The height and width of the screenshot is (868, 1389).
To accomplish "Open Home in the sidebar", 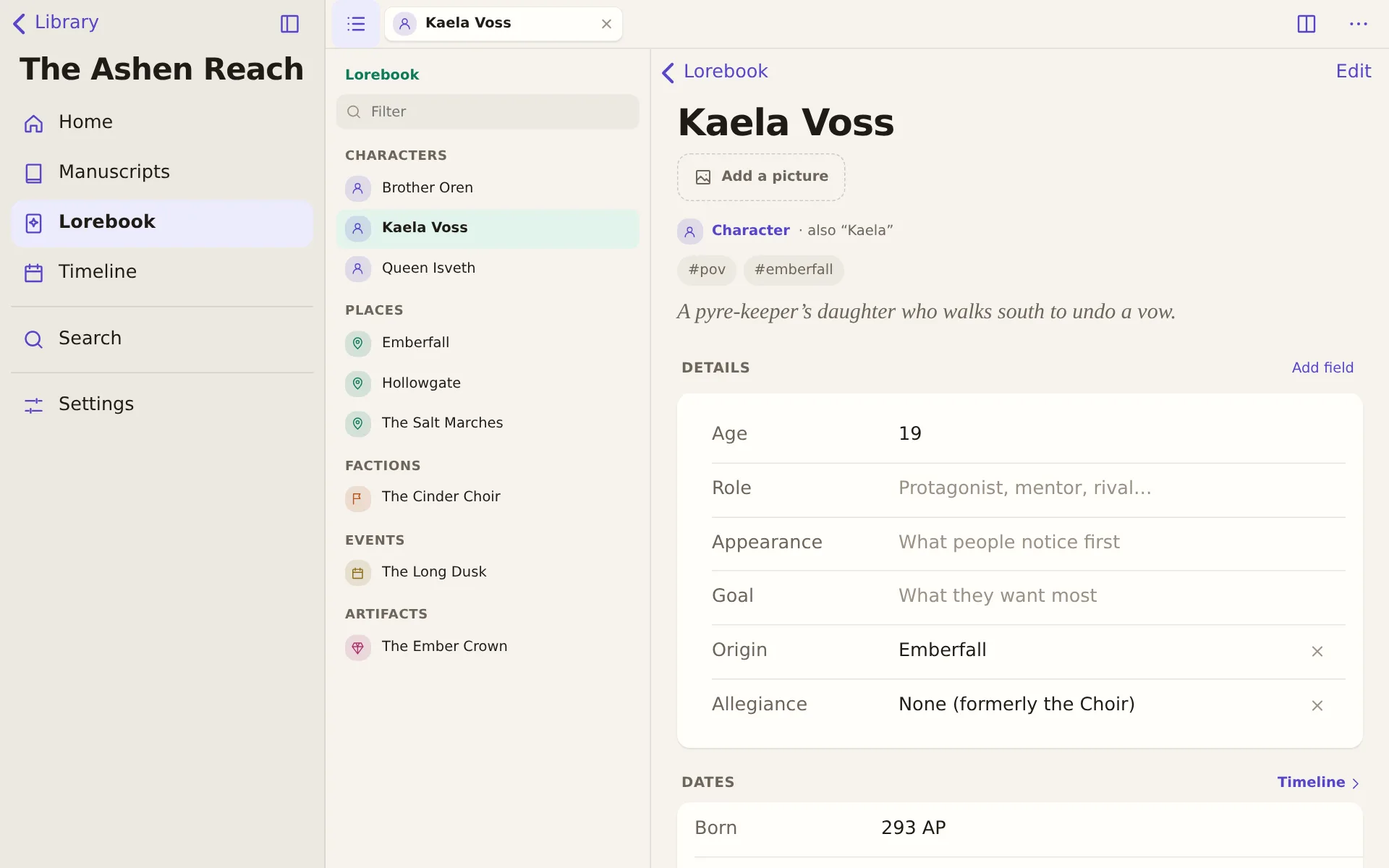I will coord(162,122).
